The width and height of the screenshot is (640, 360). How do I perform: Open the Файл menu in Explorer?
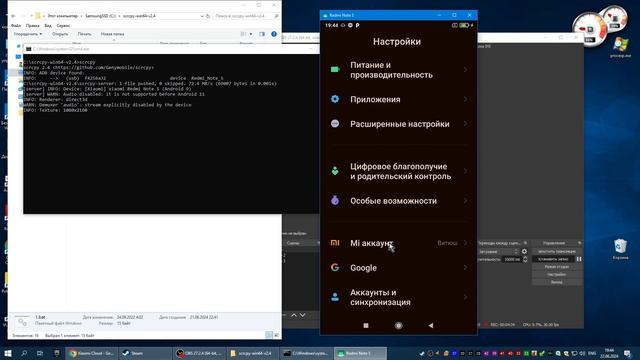point(16,25)
